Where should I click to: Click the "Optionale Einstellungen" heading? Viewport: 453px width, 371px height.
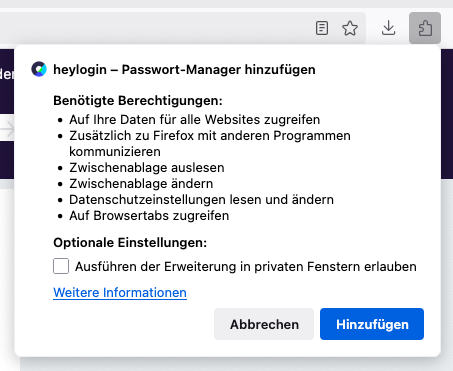pos(130,242)
